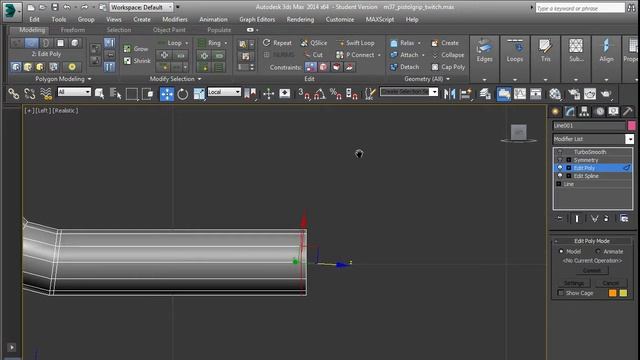
Task: Toggle the Edge constraint button
Action: (x=323, y=67)
